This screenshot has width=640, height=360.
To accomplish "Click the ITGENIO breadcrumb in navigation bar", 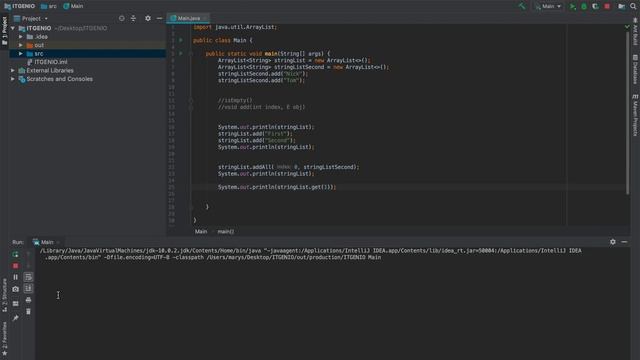I will 19,6.
